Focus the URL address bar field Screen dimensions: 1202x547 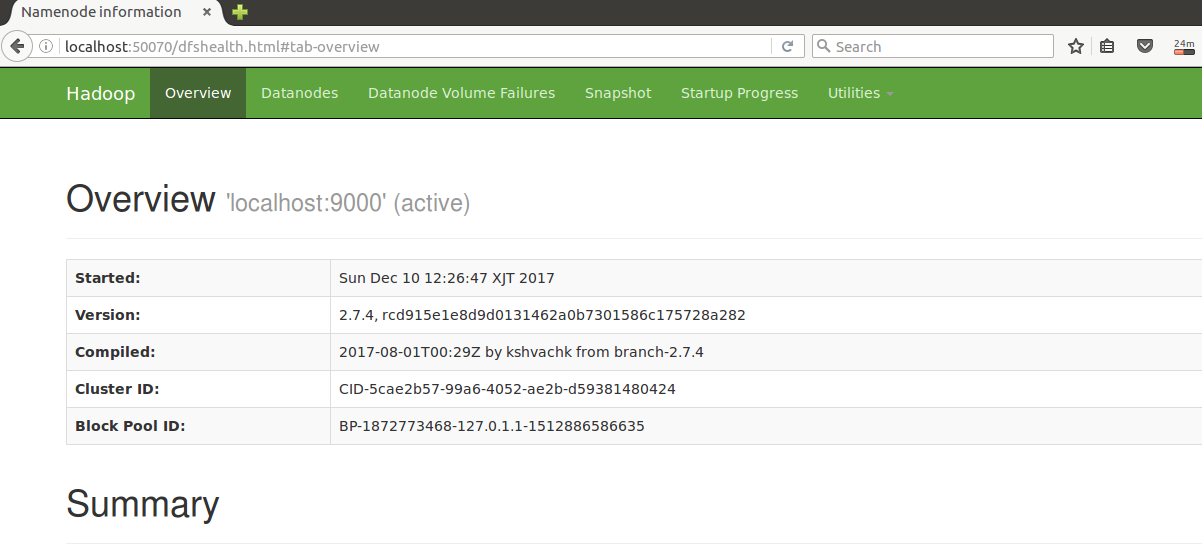pos(415,46)
